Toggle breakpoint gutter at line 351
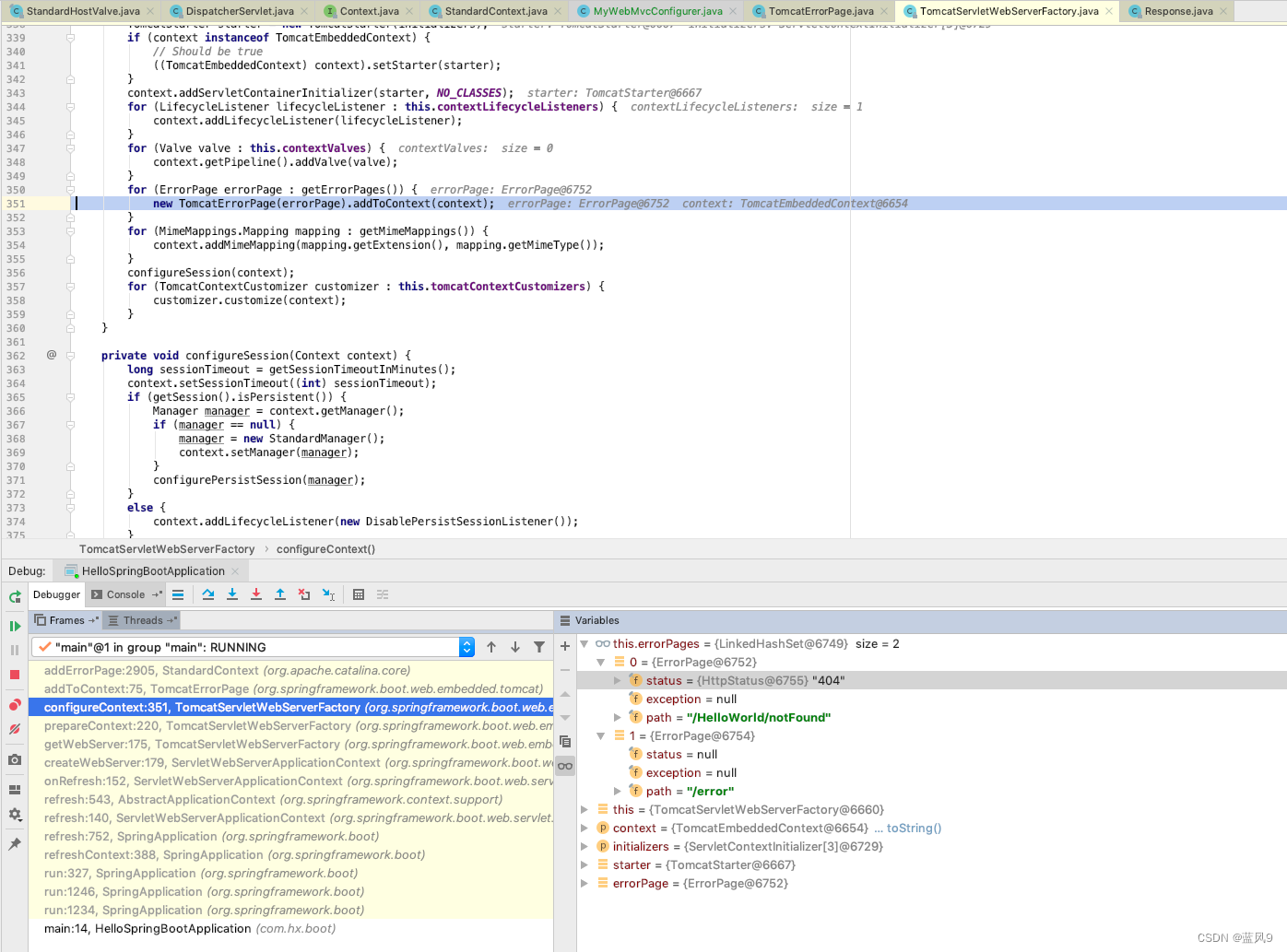This screenshot has height=952, width=1287. point(51,204)
